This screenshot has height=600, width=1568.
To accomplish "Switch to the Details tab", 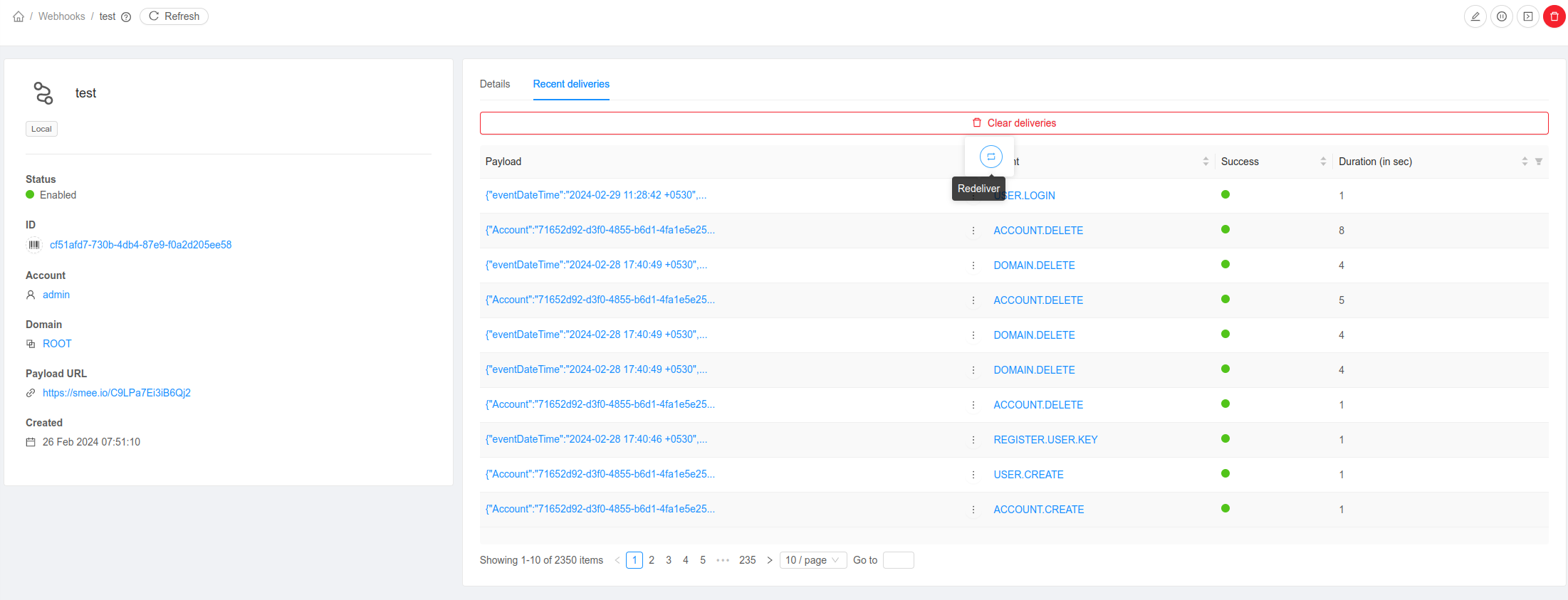I will click(494, 84).
